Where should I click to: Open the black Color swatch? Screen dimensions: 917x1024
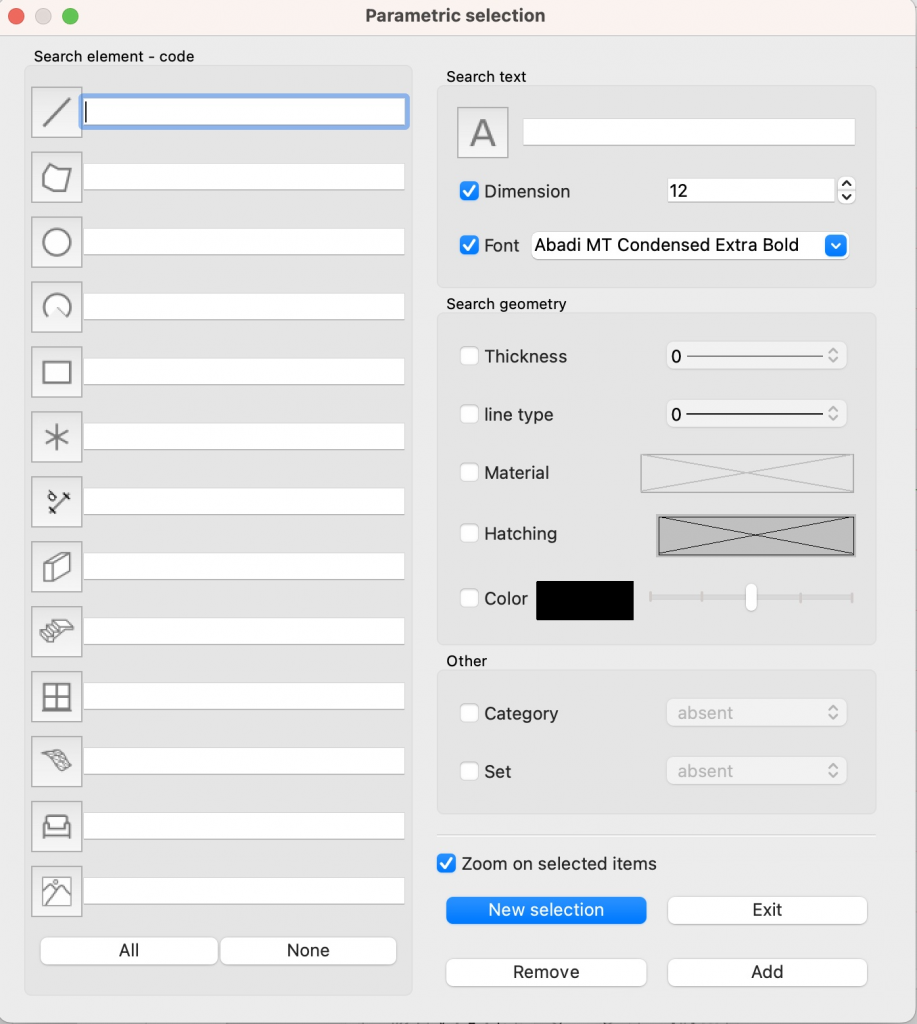pyautogui.click(x=585, y=600)
